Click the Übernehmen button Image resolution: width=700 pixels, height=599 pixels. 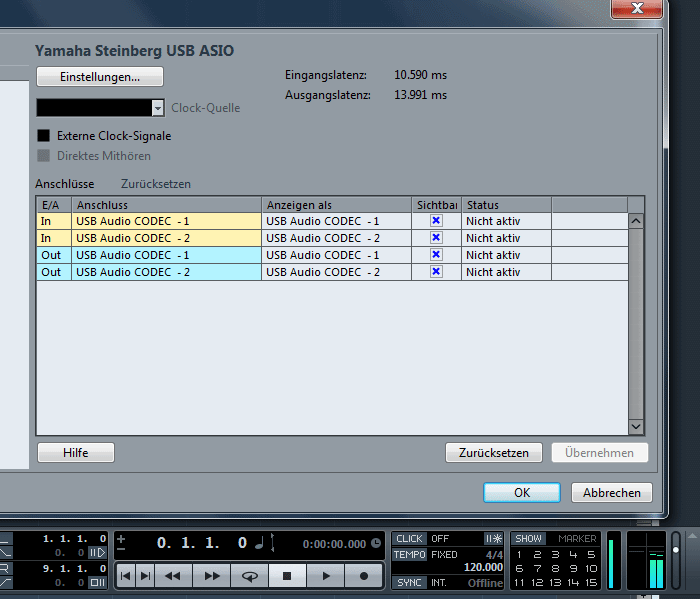pyautogui.click(x=600, y=453)
